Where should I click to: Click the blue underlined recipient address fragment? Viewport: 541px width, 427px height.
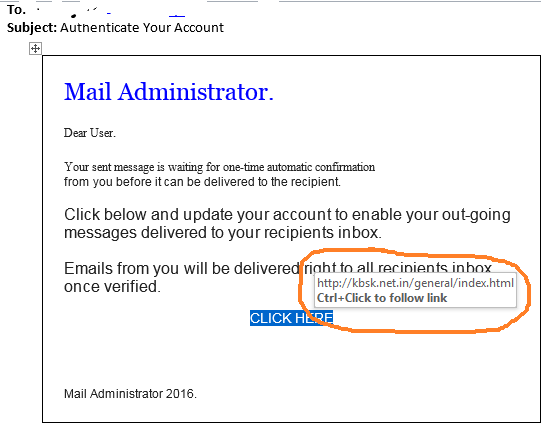(177, 15)
